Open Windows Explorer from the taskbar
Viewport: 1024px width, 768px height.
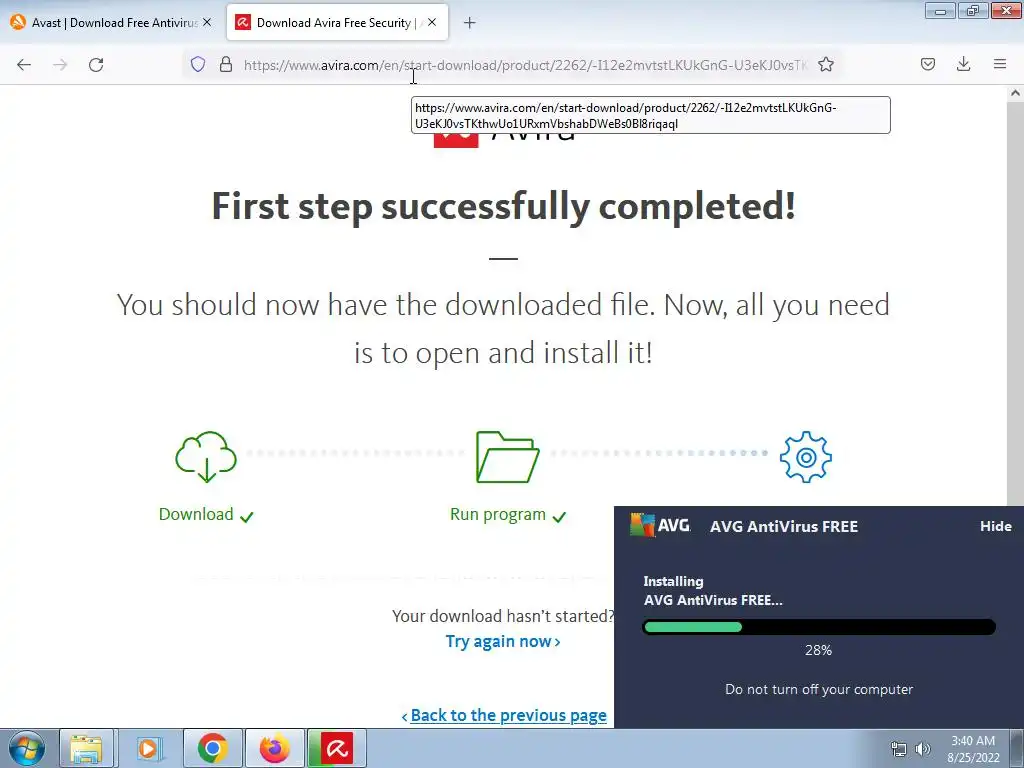(x=87, y=748)
